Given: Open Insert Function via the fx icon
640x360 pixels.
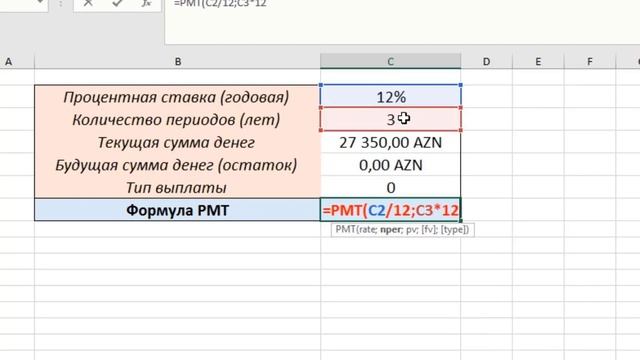Looking at the screenshot, I should (146, 3).
